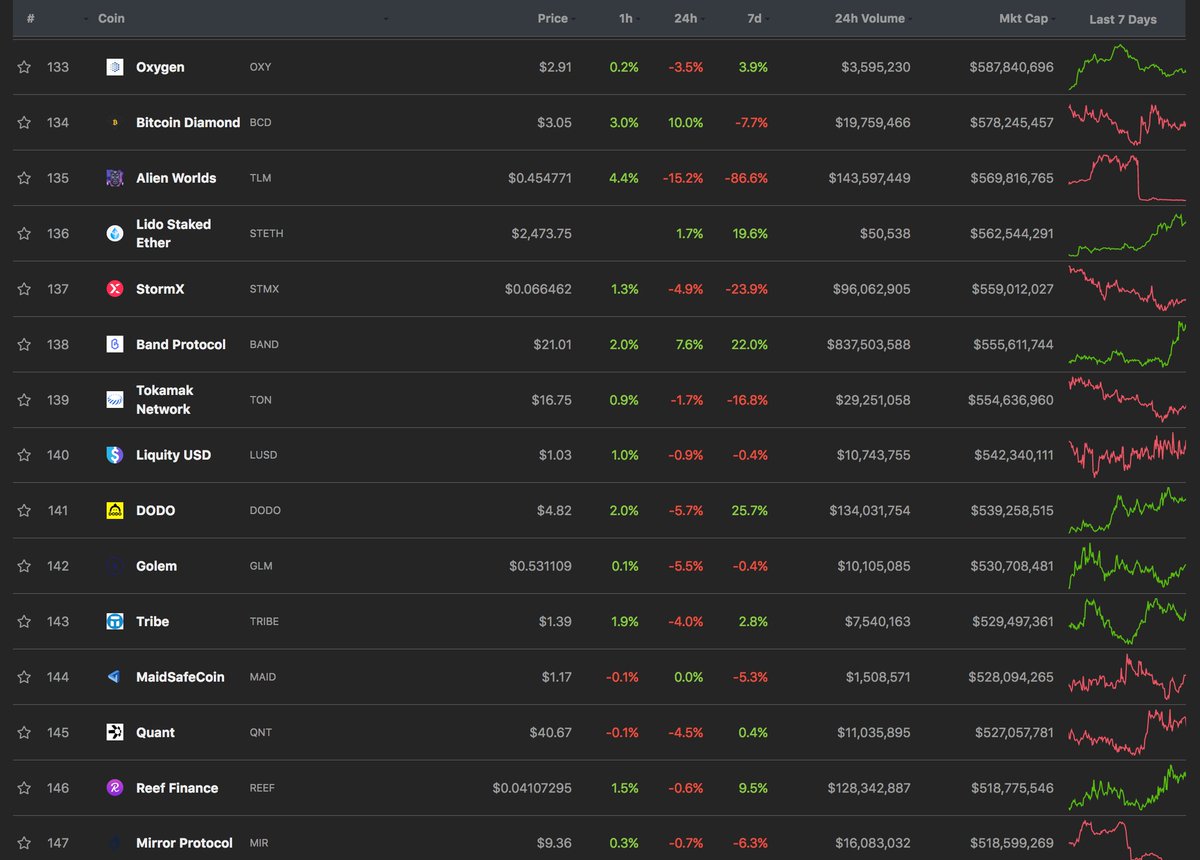Toggle the MaidSafeCoin star icon
Viewport: 1200px width, 860px height.
coord(24,677)
